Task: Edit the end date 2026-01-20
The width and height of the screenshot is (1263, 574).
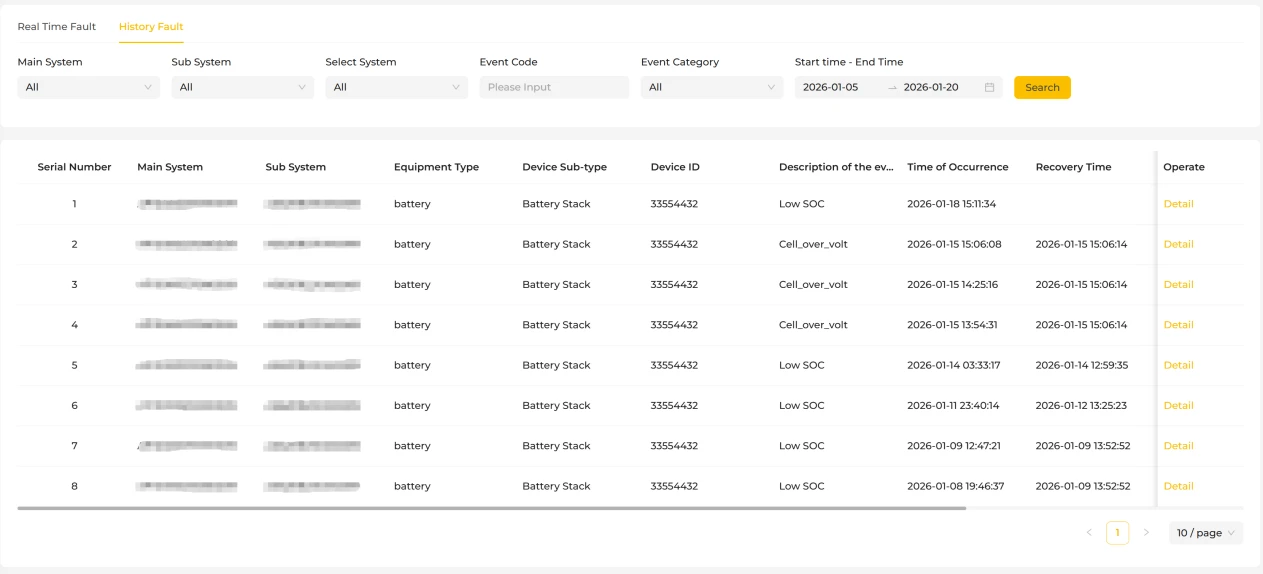Action: 931,87
